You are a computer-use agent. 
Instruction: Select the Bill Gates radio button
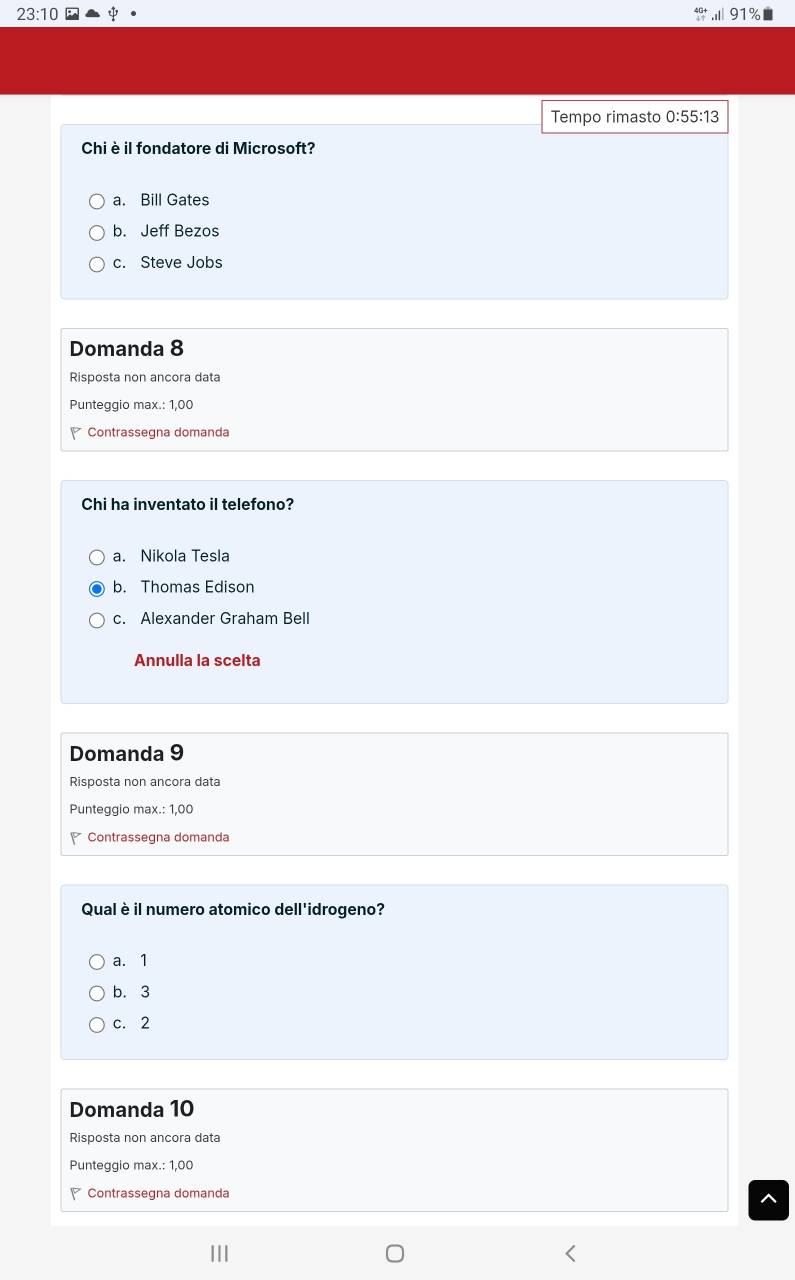(x=97, y=201)
